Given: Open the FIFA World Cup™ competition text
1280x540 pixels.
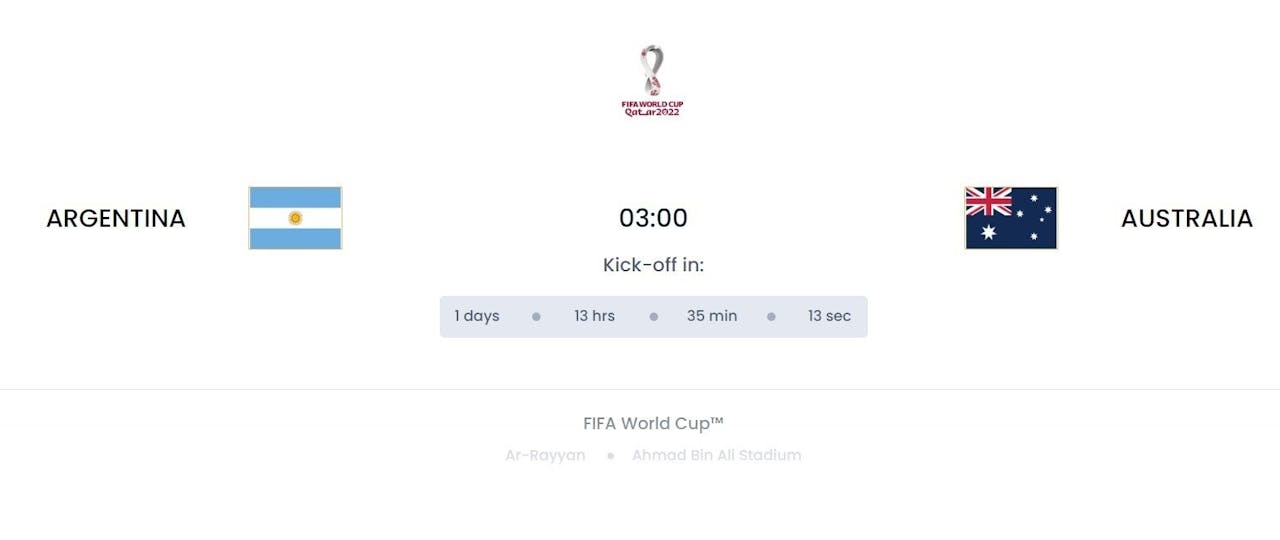Looking at the screenshot, I should pos(653,423).
